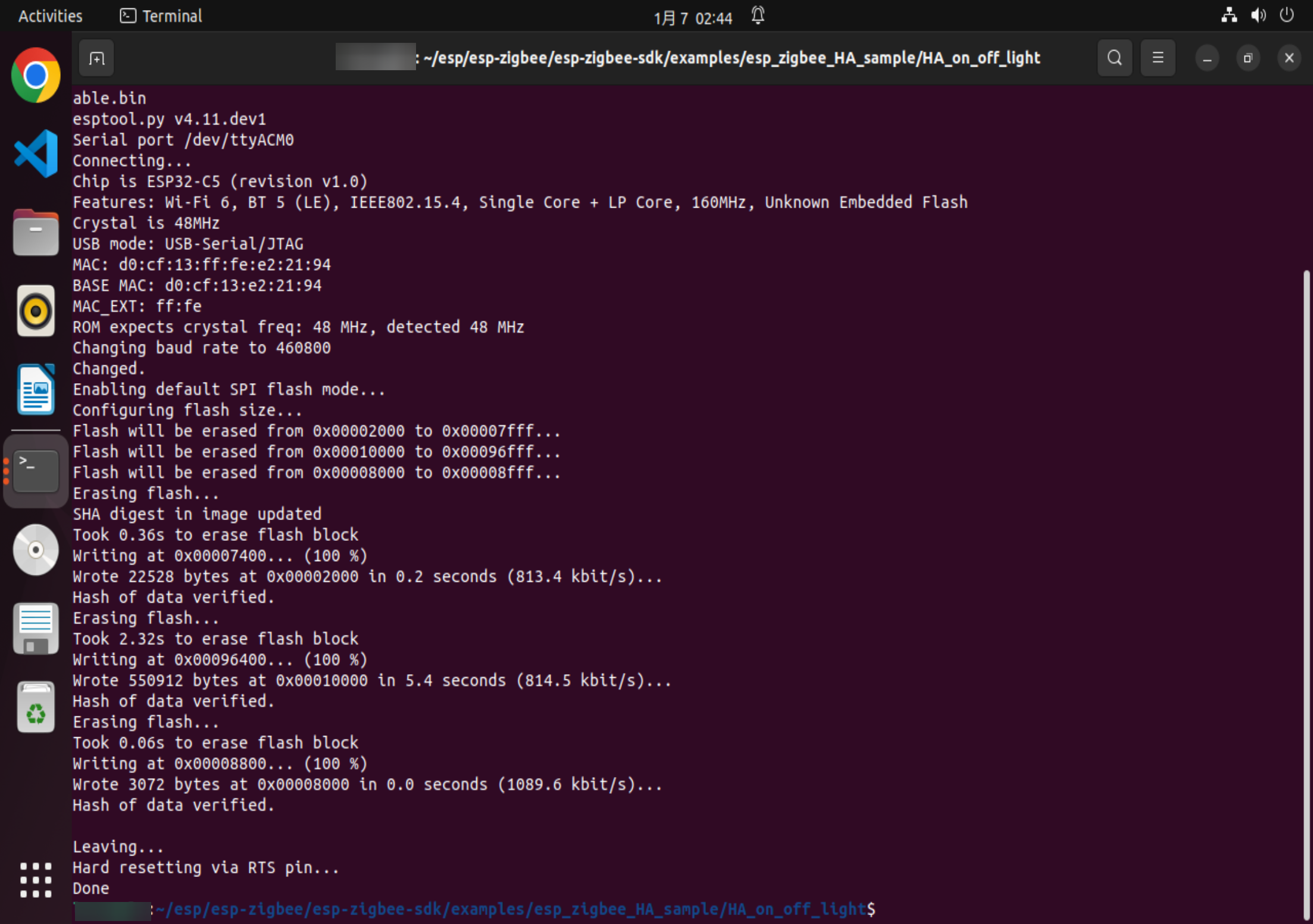Open the floppy save drive icon
This screenshot has height=924, width=1313.
36,628
